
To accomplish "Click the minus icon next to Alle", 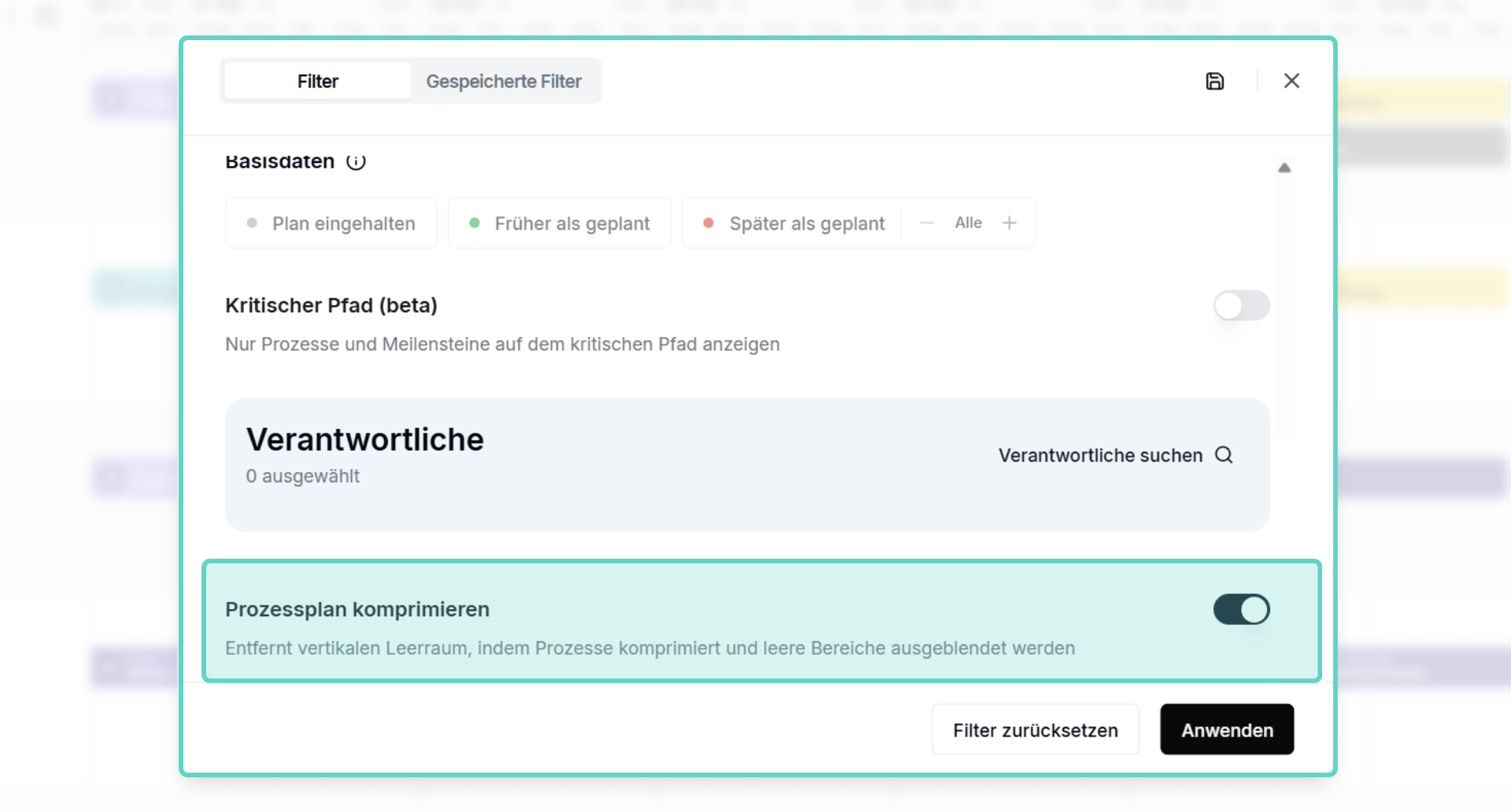I will (927, 223).
